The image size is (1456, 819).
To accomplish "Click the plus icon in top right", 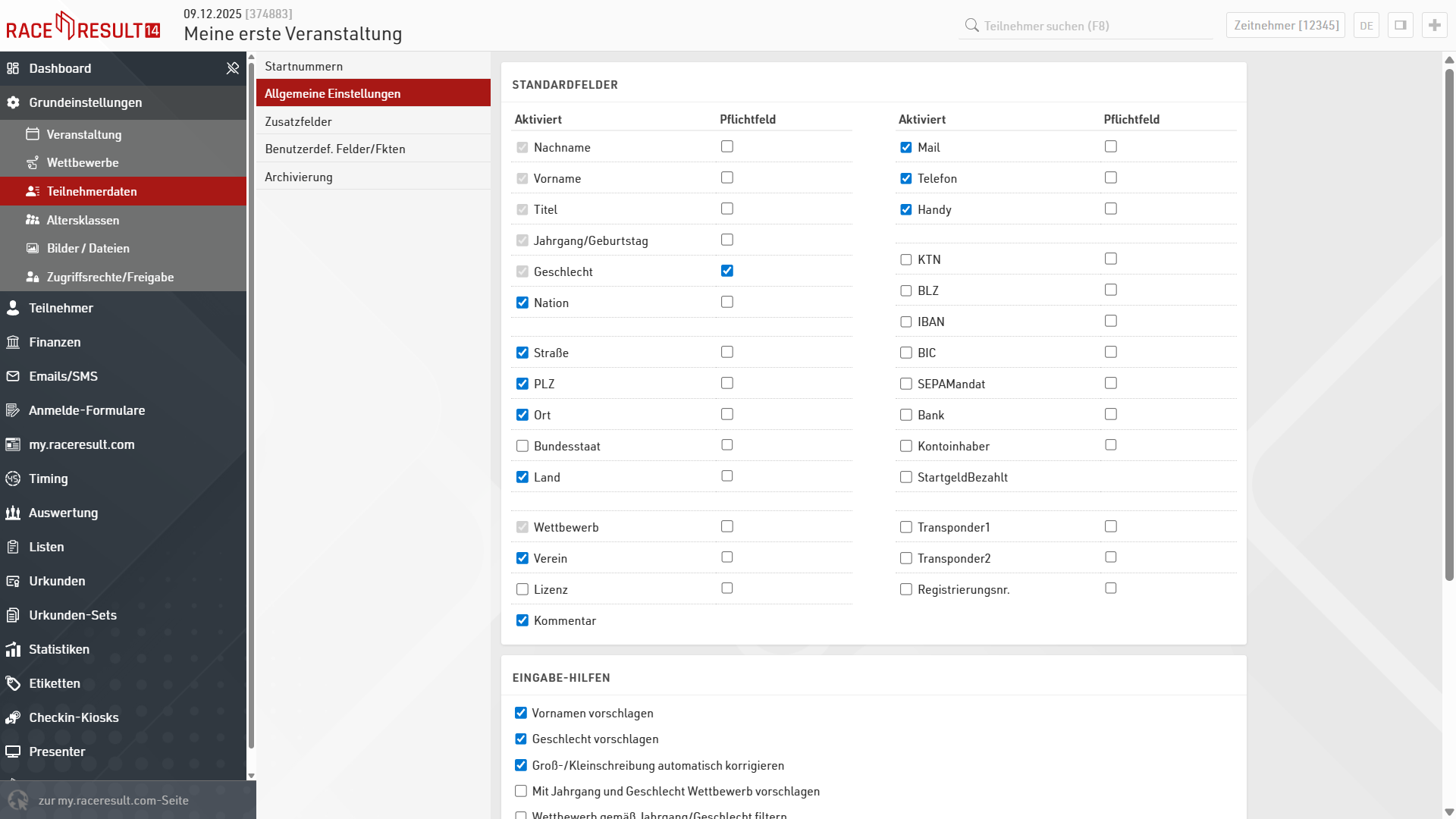I will tap(1434, 25).
